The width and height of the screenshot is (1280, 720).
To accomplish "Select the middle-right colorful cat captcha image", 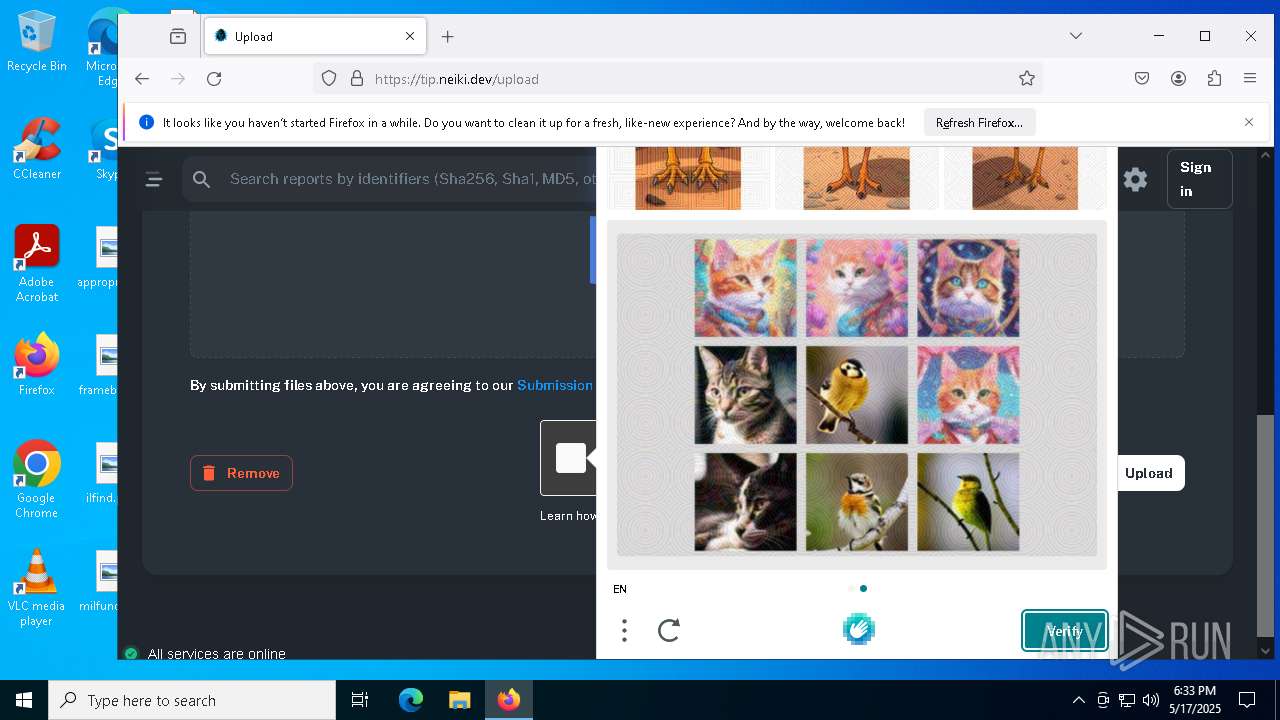I will tap(968, 395).
